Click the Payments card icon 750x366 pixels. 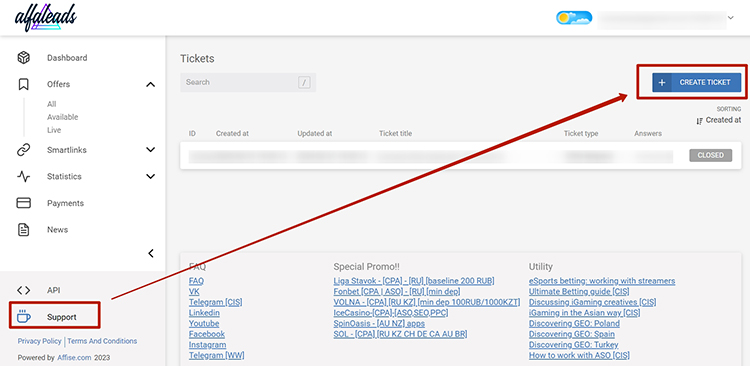23,203
